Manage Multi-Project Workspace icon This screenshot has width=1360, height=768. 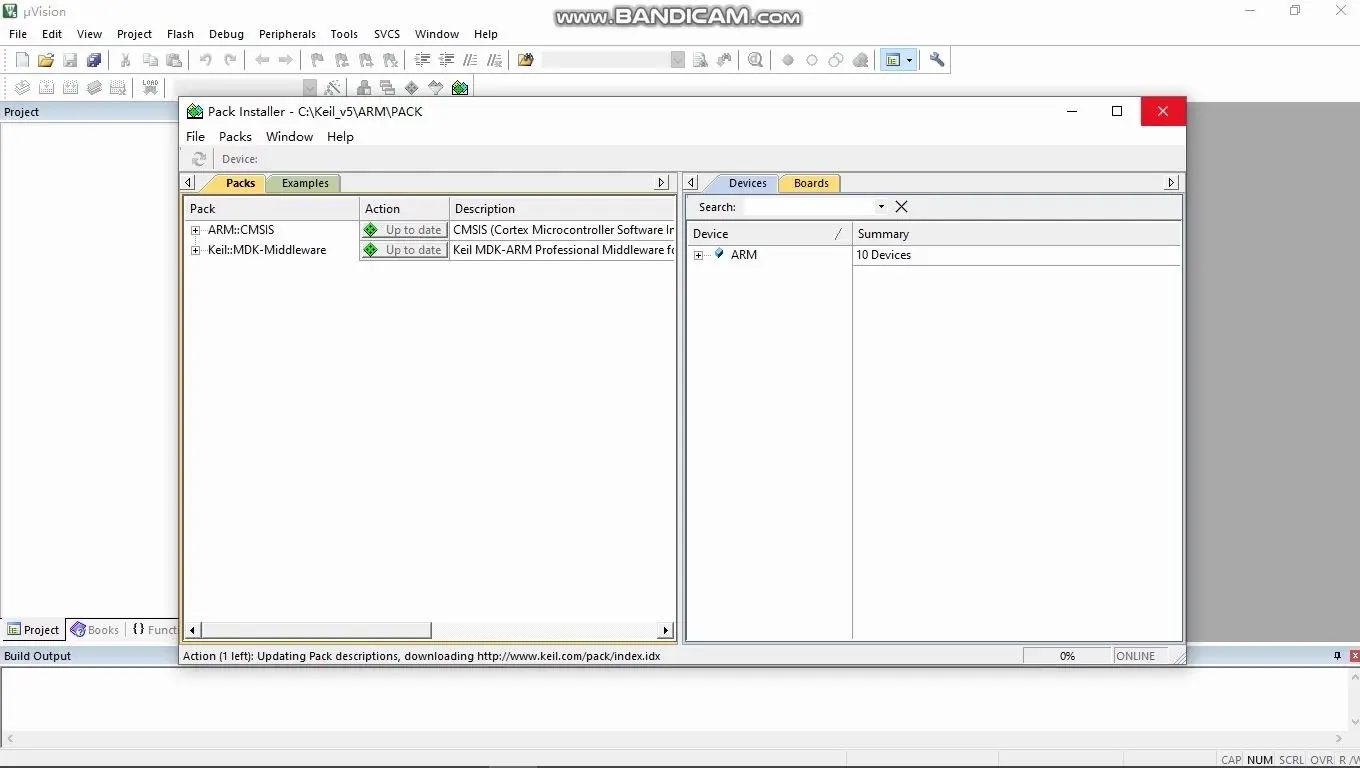(x=388, y=88)
